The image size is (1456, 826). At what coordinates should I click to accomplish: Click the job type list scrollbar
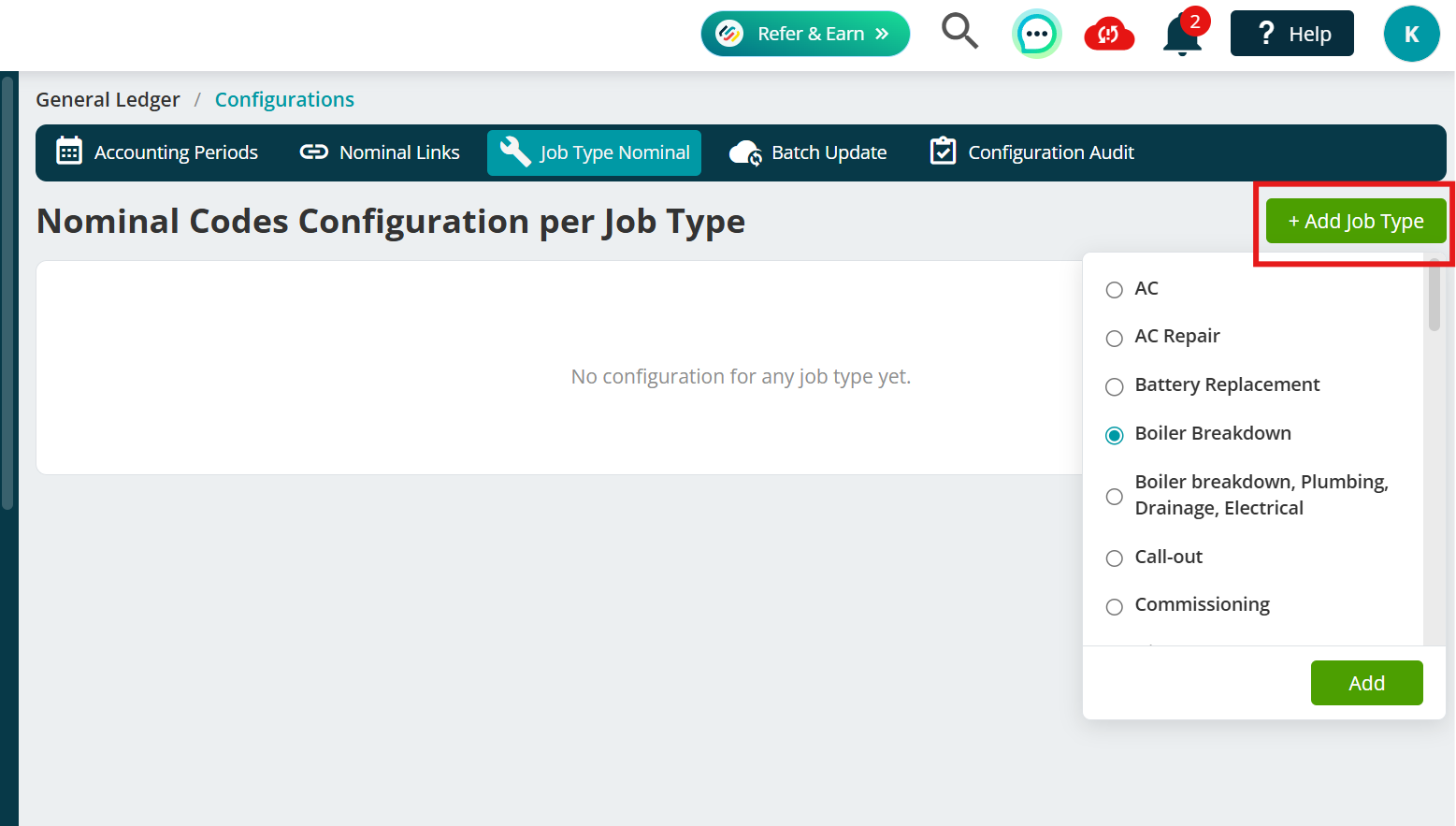tap(1434, 296)
